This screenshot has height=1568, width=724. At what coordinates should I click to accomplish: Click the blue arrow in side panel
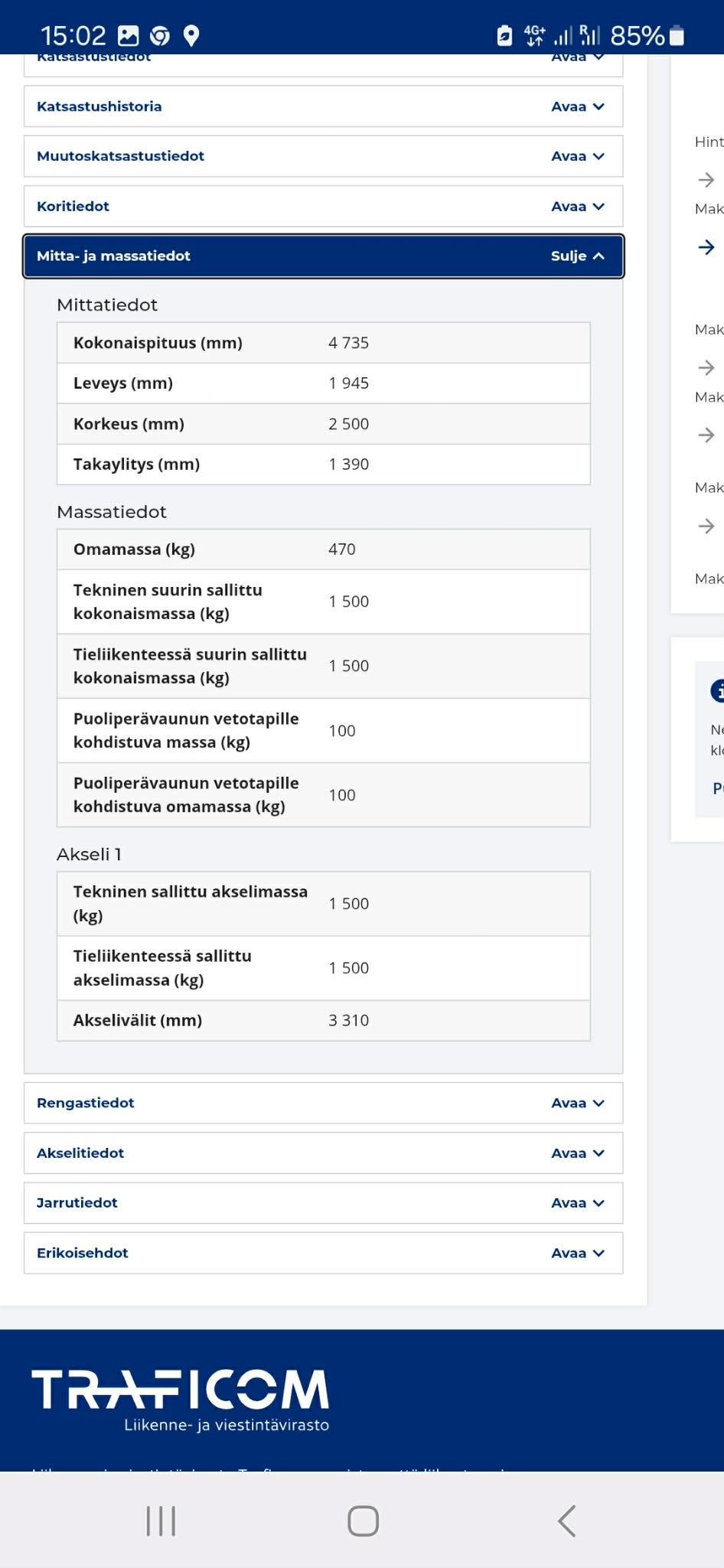click(x=706, y=247)
